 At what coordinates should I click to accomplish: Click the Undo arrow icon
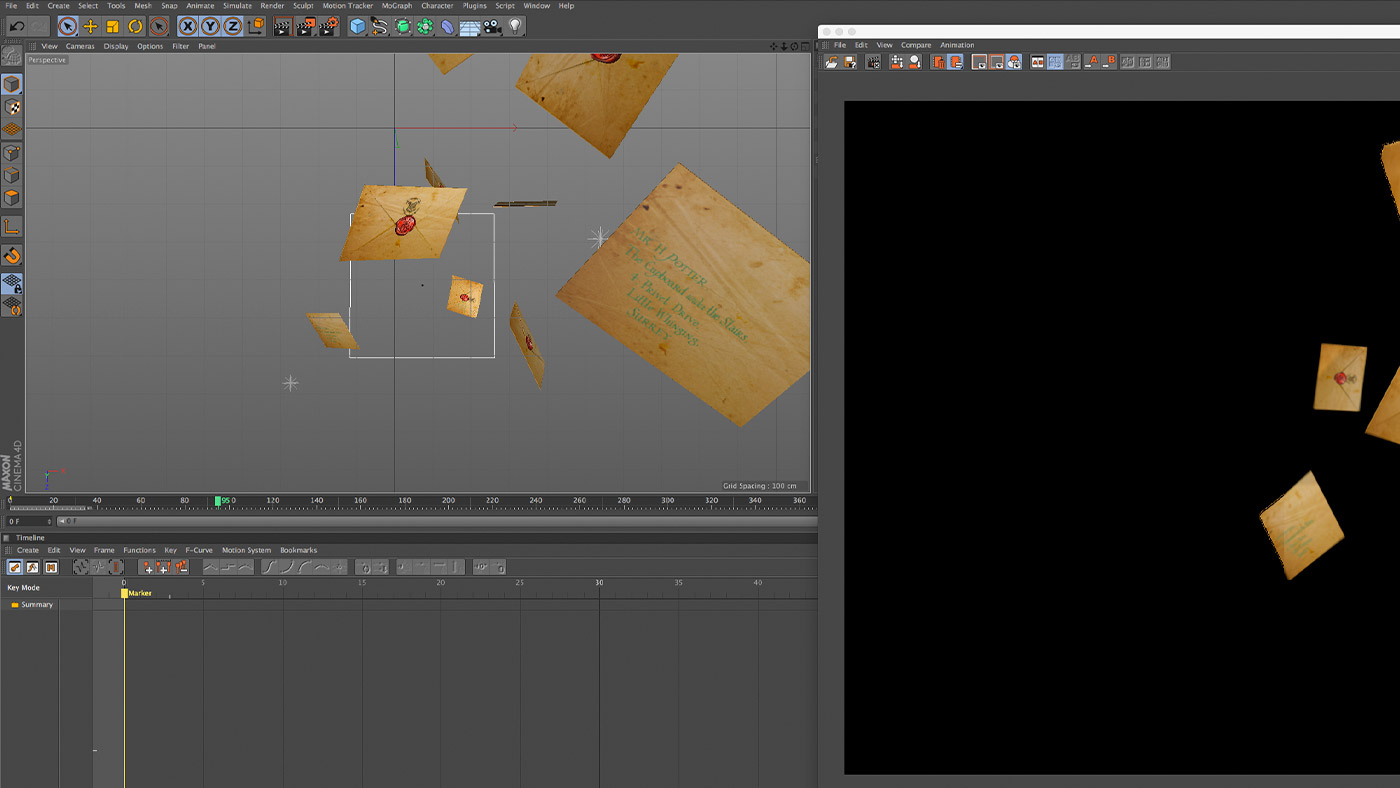[17, 26]
